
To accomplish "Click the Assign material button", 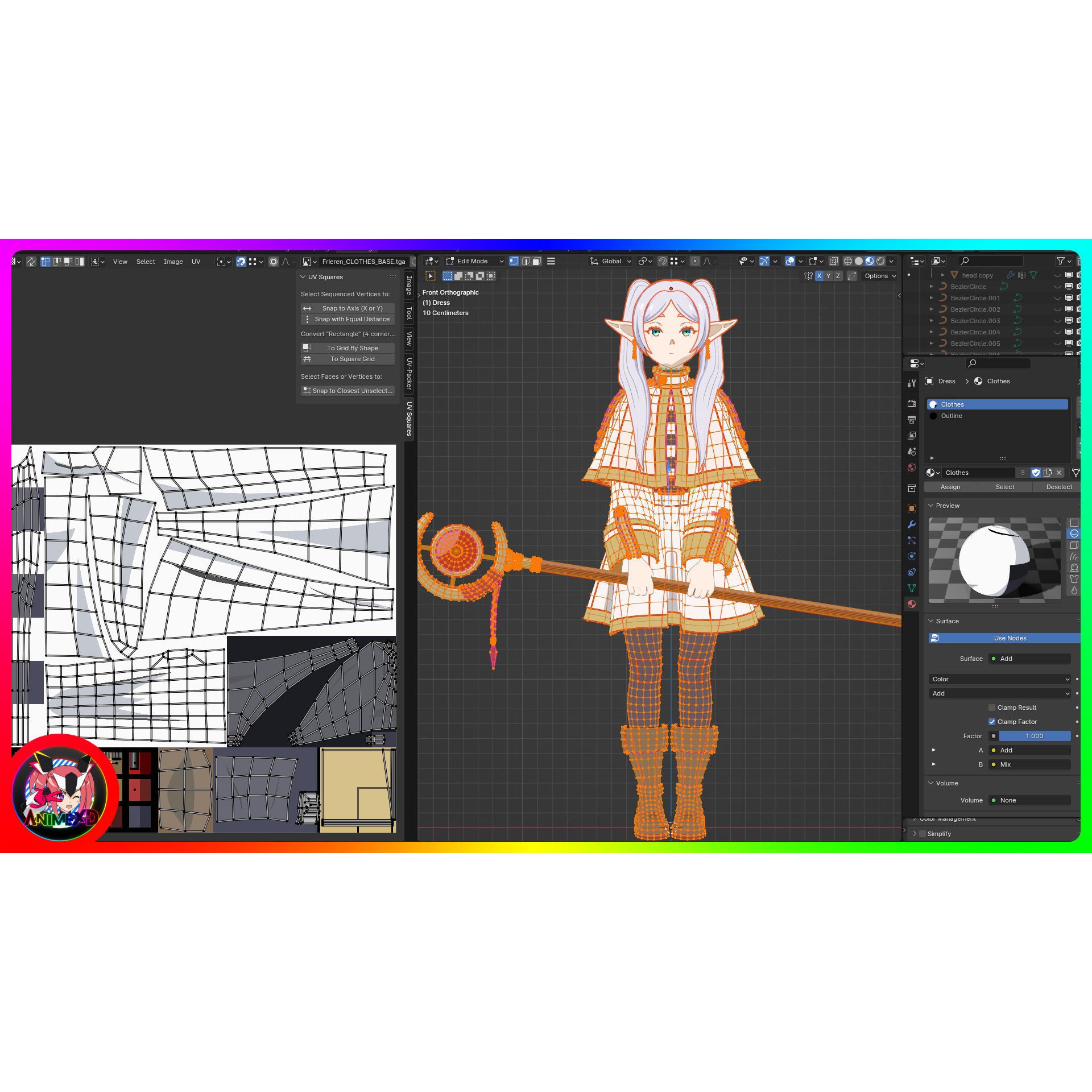I will pyautogui.click(x=950, y=487).
